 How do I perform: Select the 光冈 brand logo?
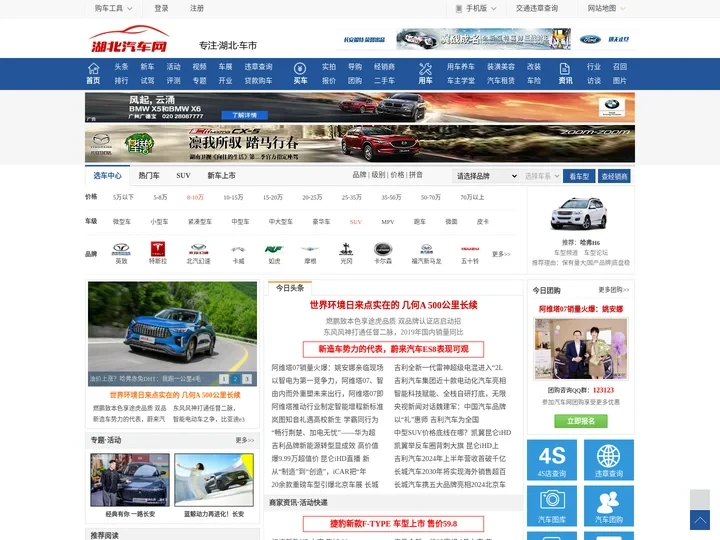(x=346, y=249)
